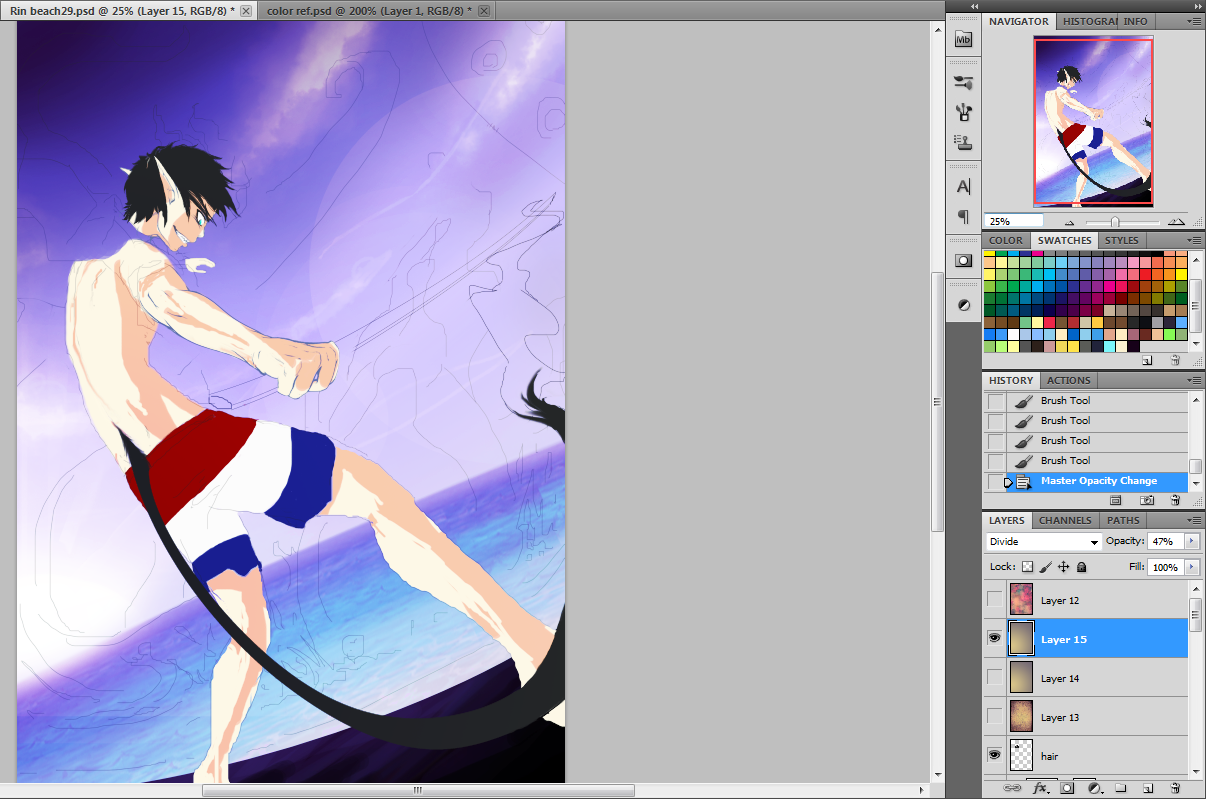The height and width of the screenshot is (799, 1206).
Task: Click the Navigator zoom percentage field
Action: pyautogui.click(x=1014, y=221)
